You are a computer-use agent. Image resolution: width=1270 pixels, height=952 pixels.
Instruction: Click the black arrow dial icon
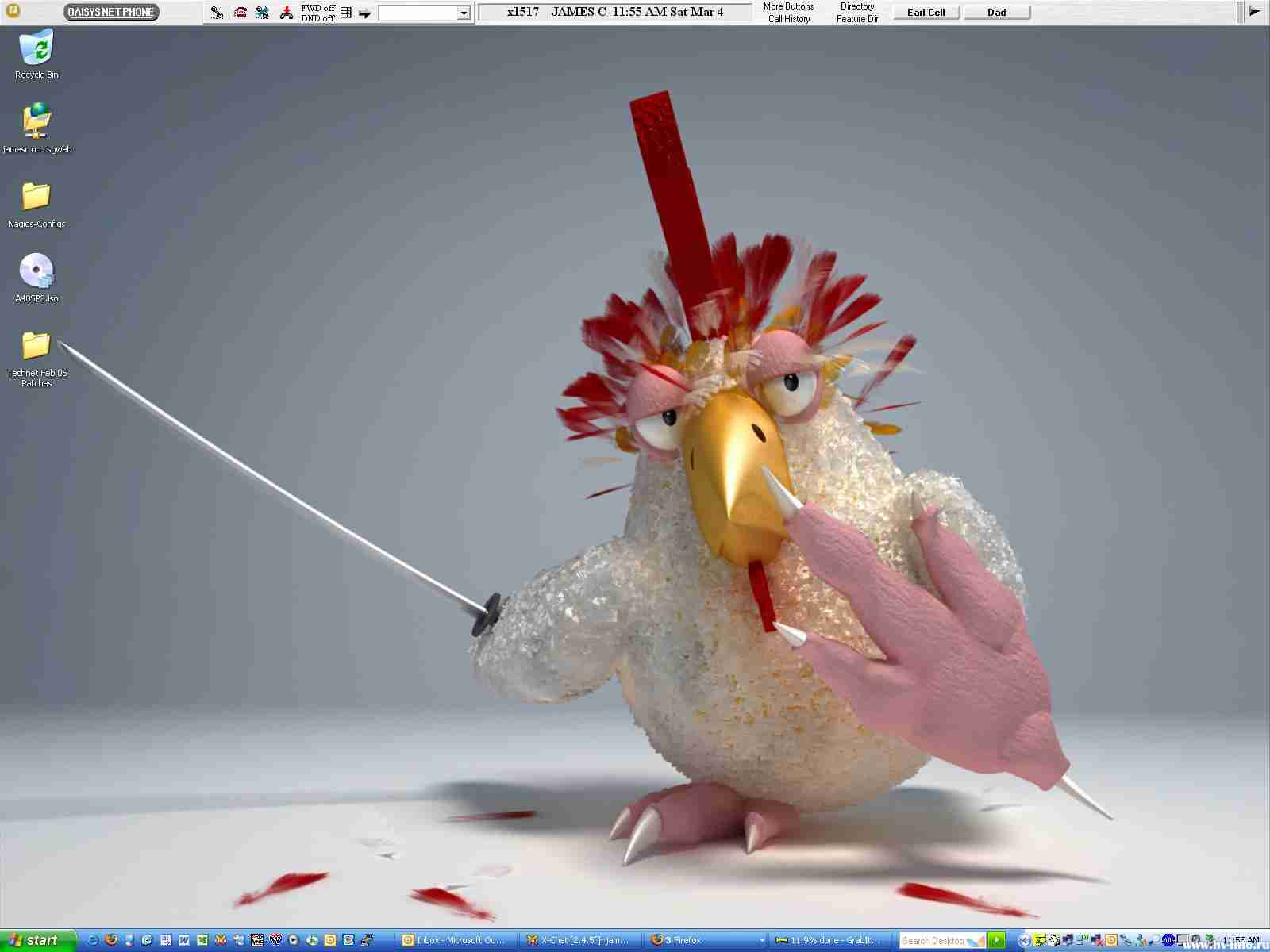(365, 13)
